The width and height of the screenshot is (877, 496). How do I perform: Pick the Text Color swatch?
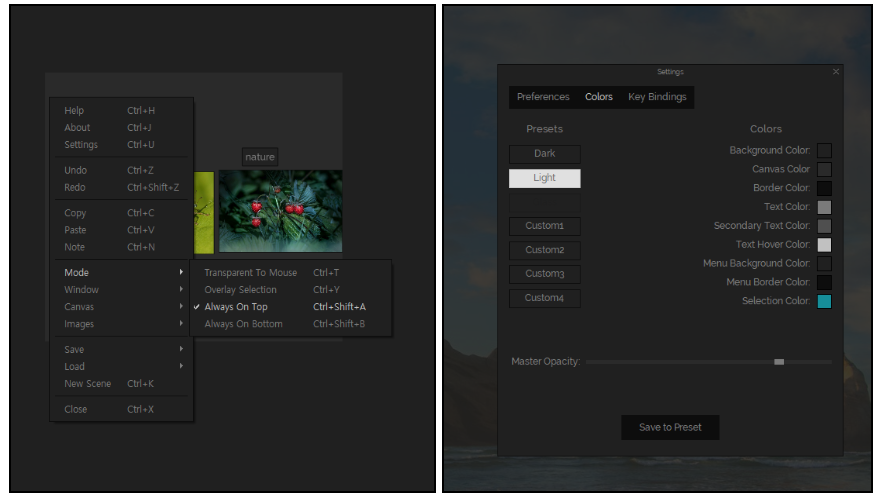pos(824,207)
